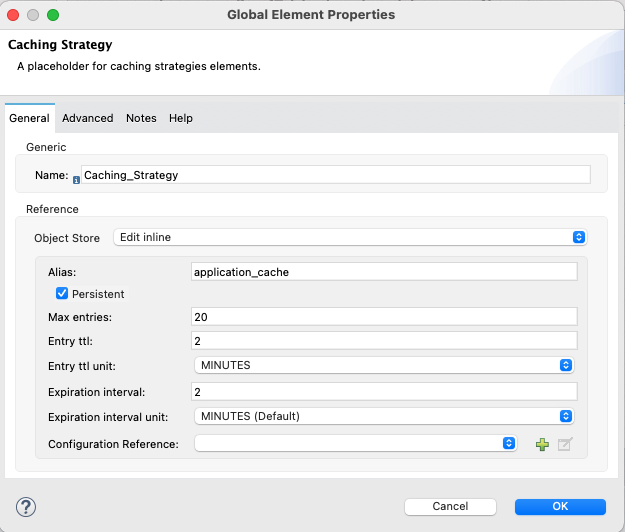Click the Name text field
This screenshot has width=625, height=532.
[x=336, y=175]
